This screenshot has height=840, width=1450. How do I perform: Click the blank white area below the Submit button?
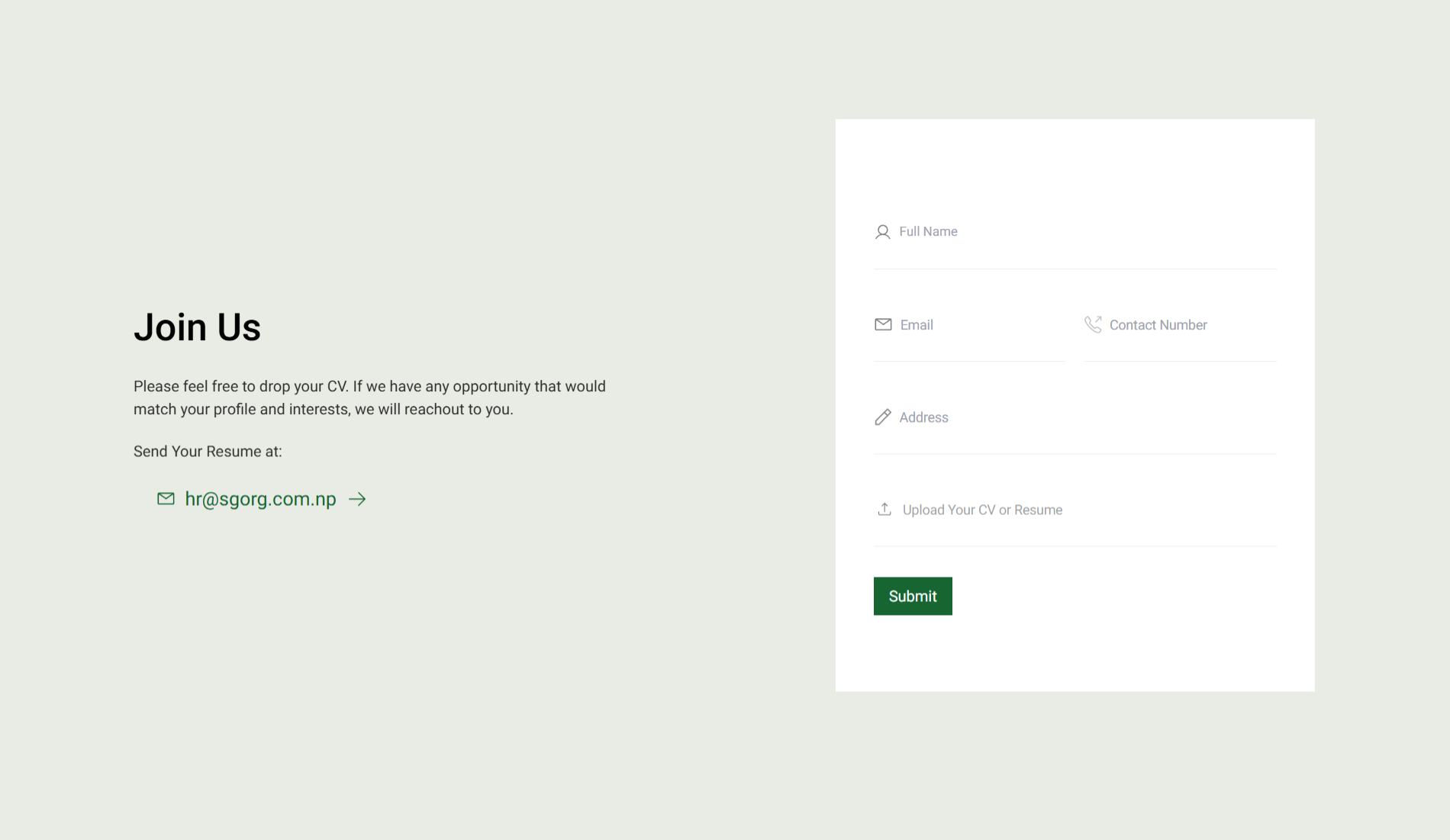[x=1075, y=656]
